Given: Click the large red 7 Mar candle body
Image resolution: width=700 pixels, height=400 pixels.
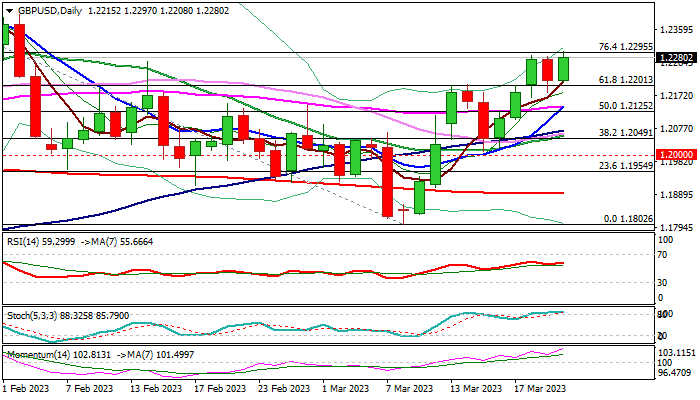Looking at the screenshot, I should (x=388, y=182).
